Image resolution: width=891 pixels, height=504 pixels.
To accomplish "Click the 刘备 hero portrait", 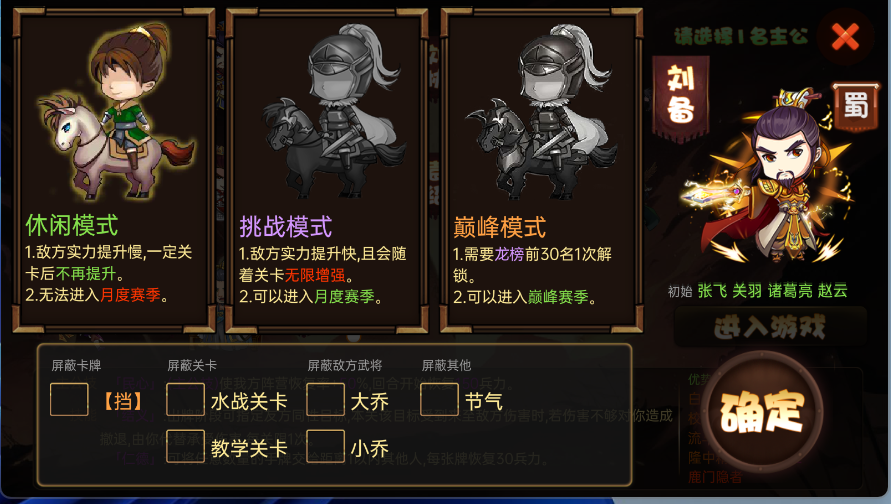I will [773, 176].
